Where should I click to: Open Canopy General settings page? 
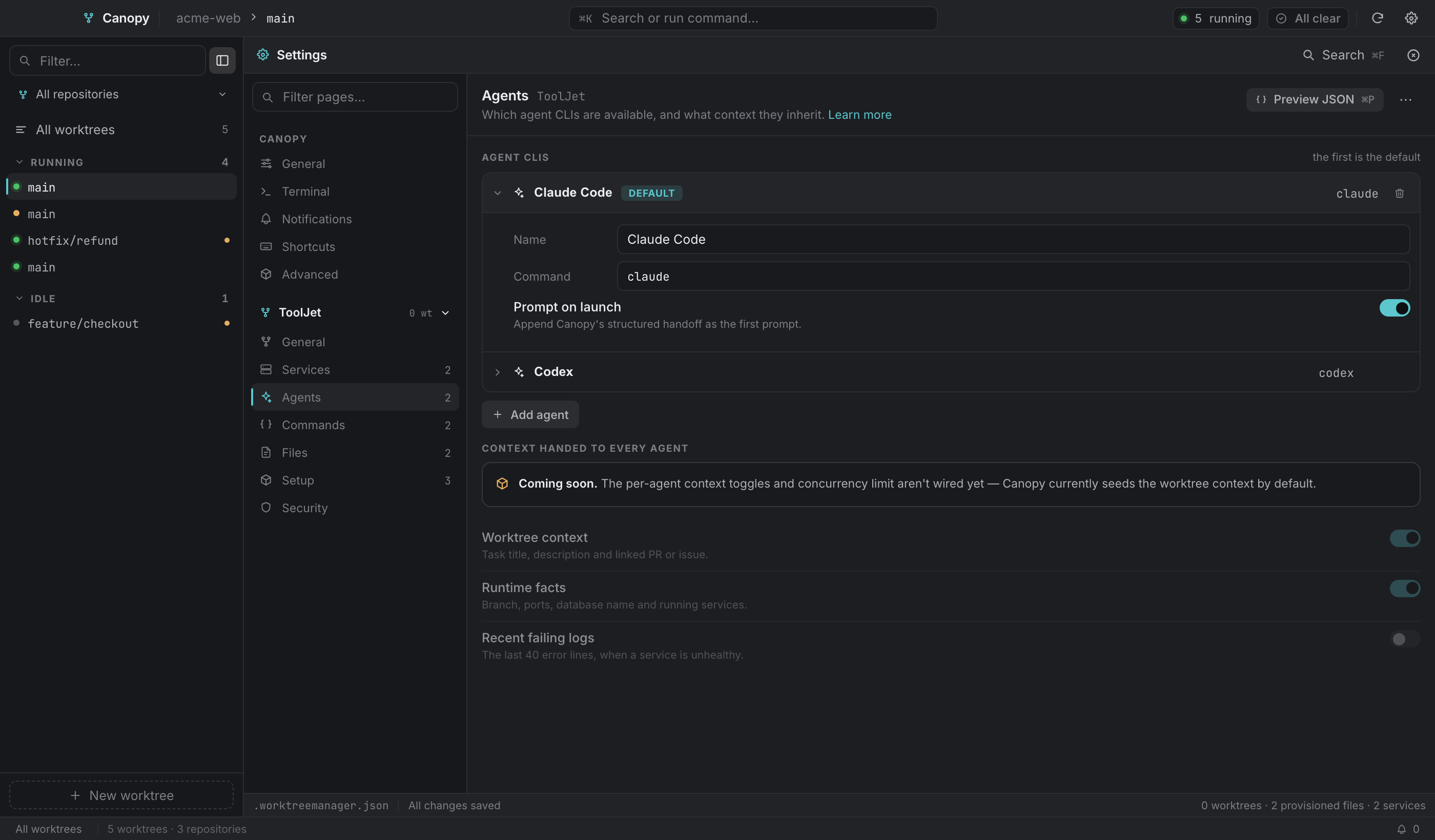click(355, 164)
